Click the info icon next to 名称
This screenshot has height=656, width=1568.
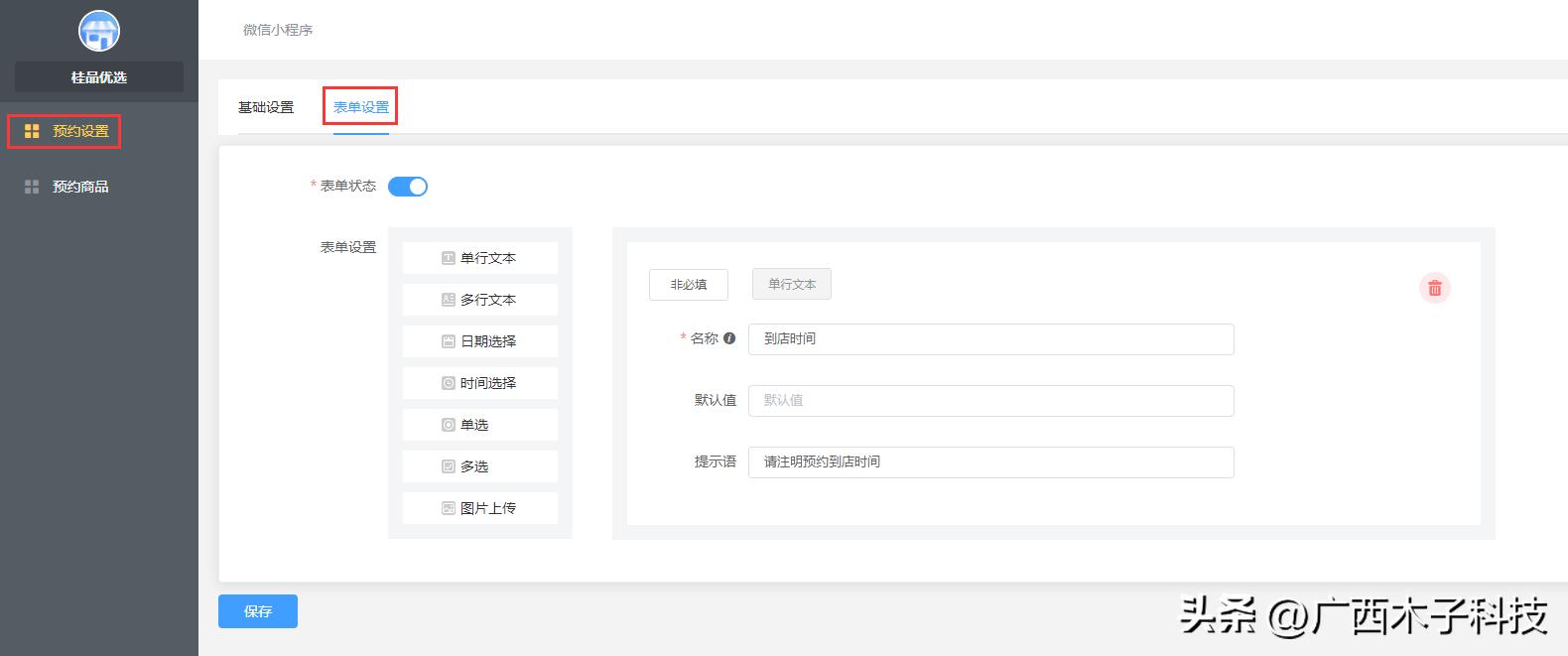(x=729, y=338)
